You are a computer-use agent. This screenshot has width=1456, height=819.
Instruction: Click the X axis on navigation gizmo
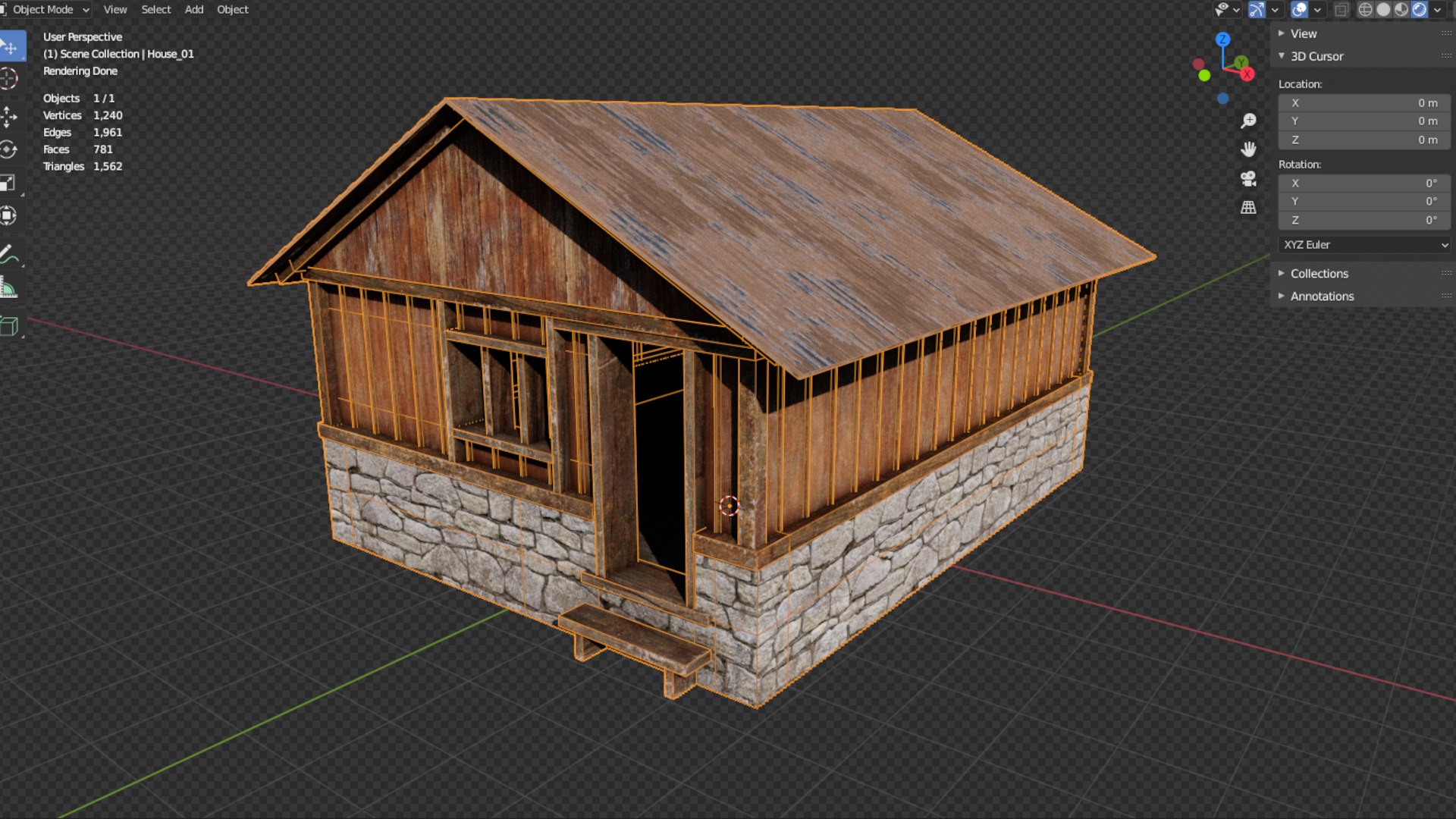[1247, 74]
